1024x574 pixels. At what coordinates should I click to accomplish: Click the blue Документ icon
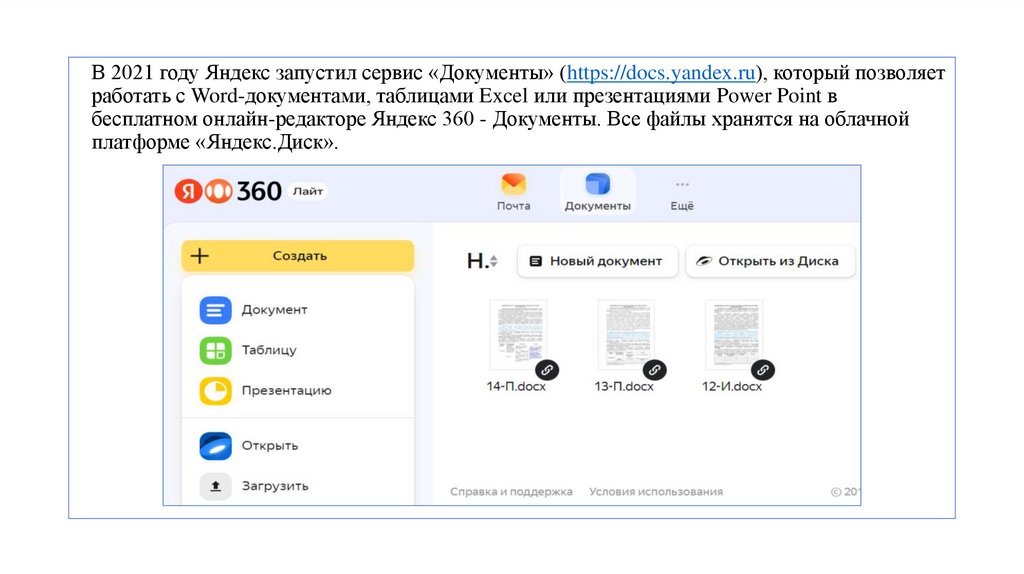(216, 310)
